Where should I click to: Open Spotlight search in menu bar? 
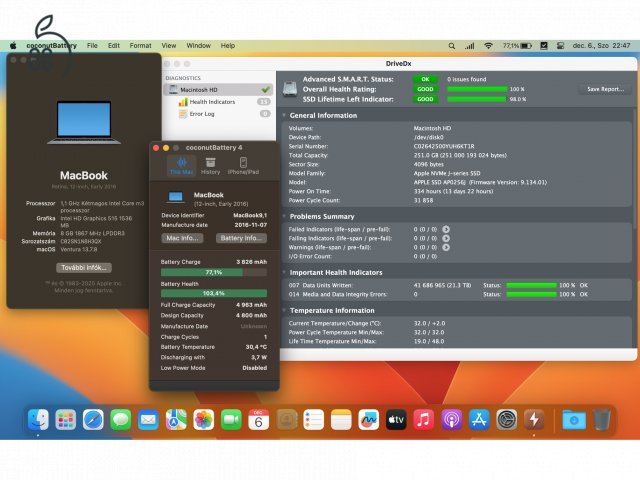point(451,46)
